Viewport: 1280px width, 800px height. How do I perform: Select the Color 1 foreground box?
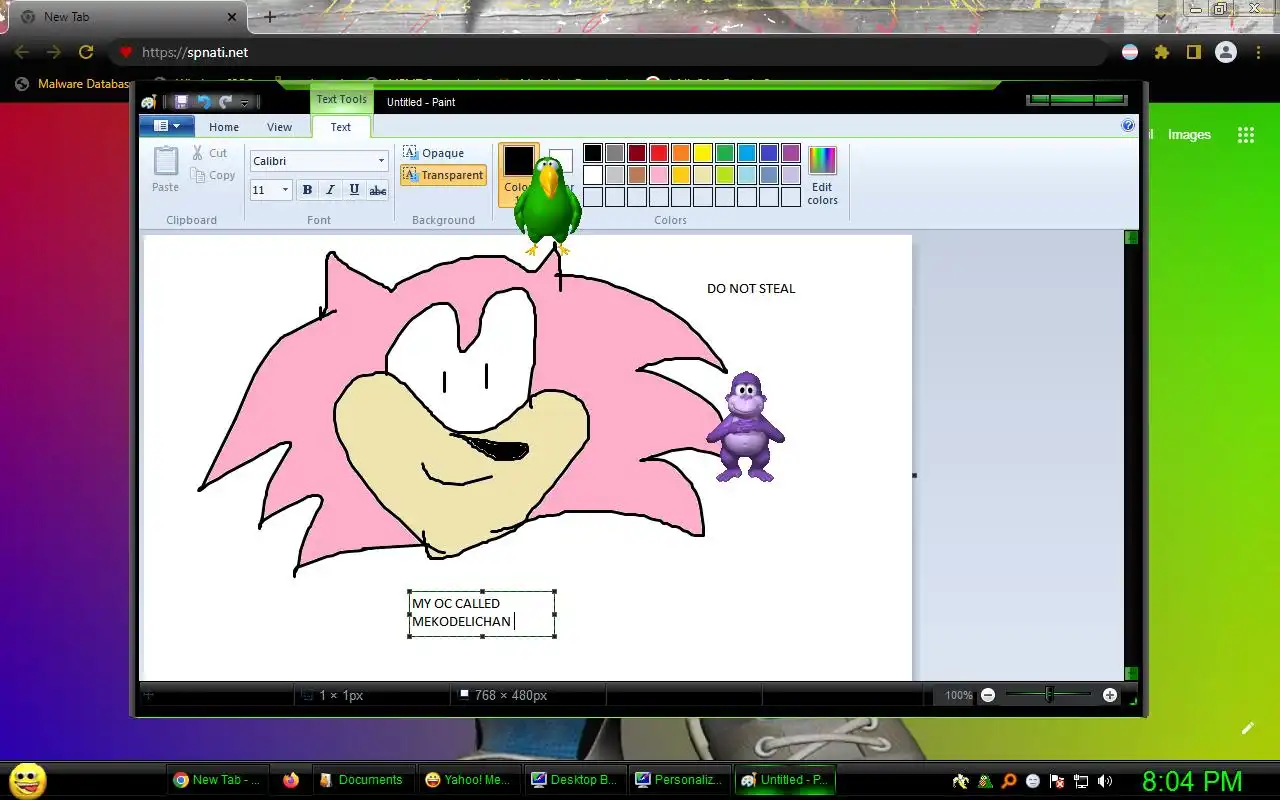point(518,174)
